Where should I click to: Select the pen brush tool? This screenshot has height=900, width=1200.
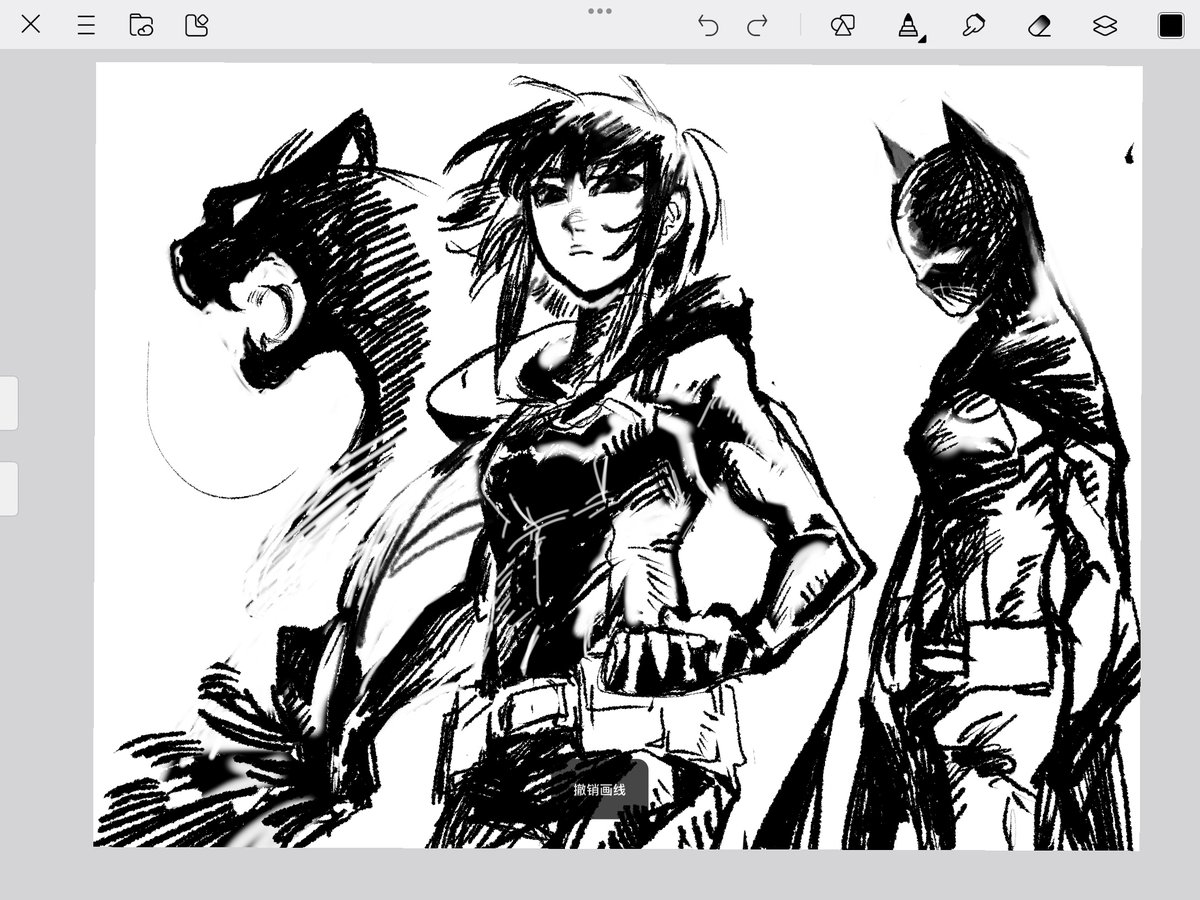(907, 26)
